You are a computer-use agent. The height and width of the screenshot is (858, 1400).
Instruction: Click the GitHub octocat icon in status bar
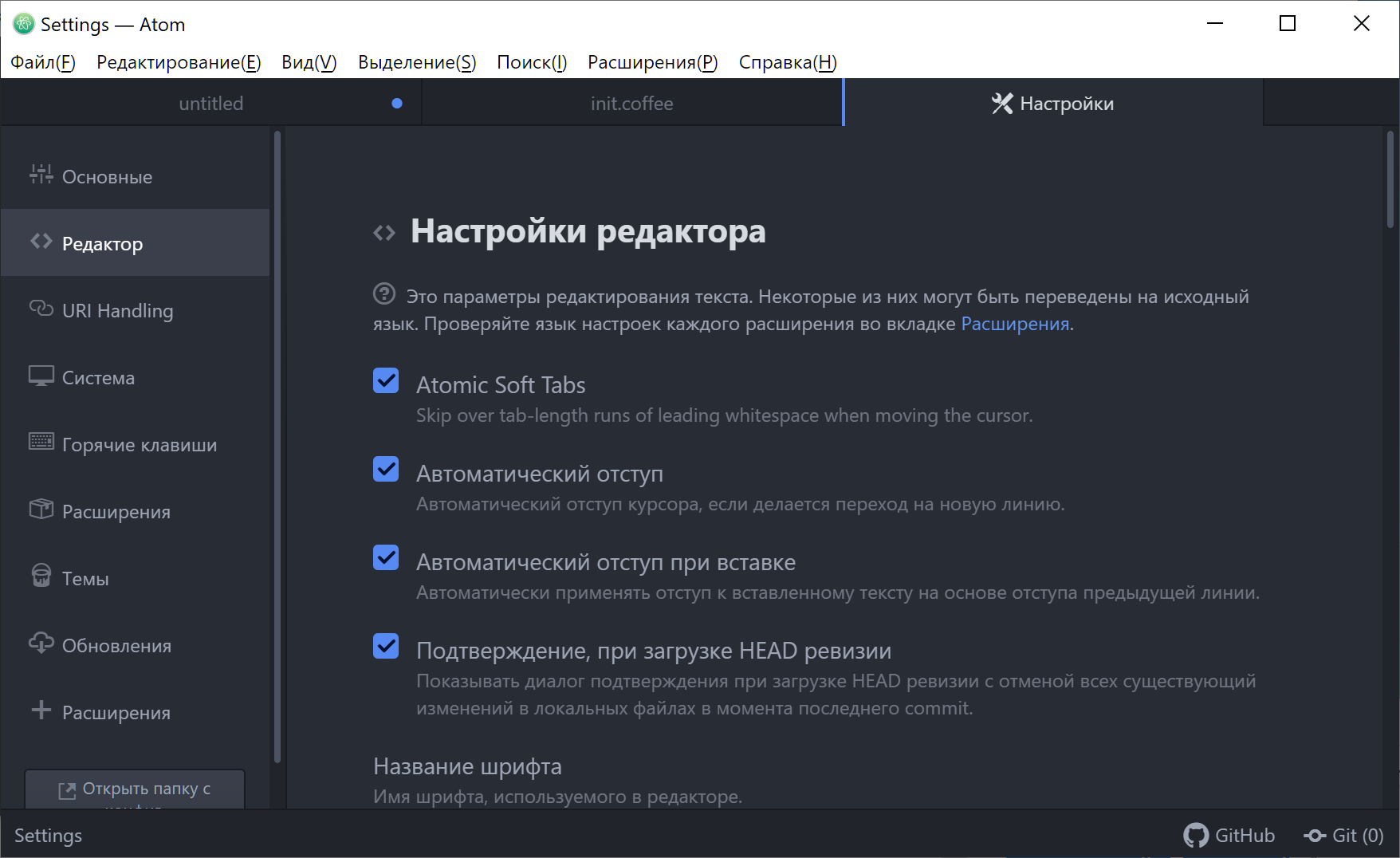pyautogui.click(x=1195, y=835)
